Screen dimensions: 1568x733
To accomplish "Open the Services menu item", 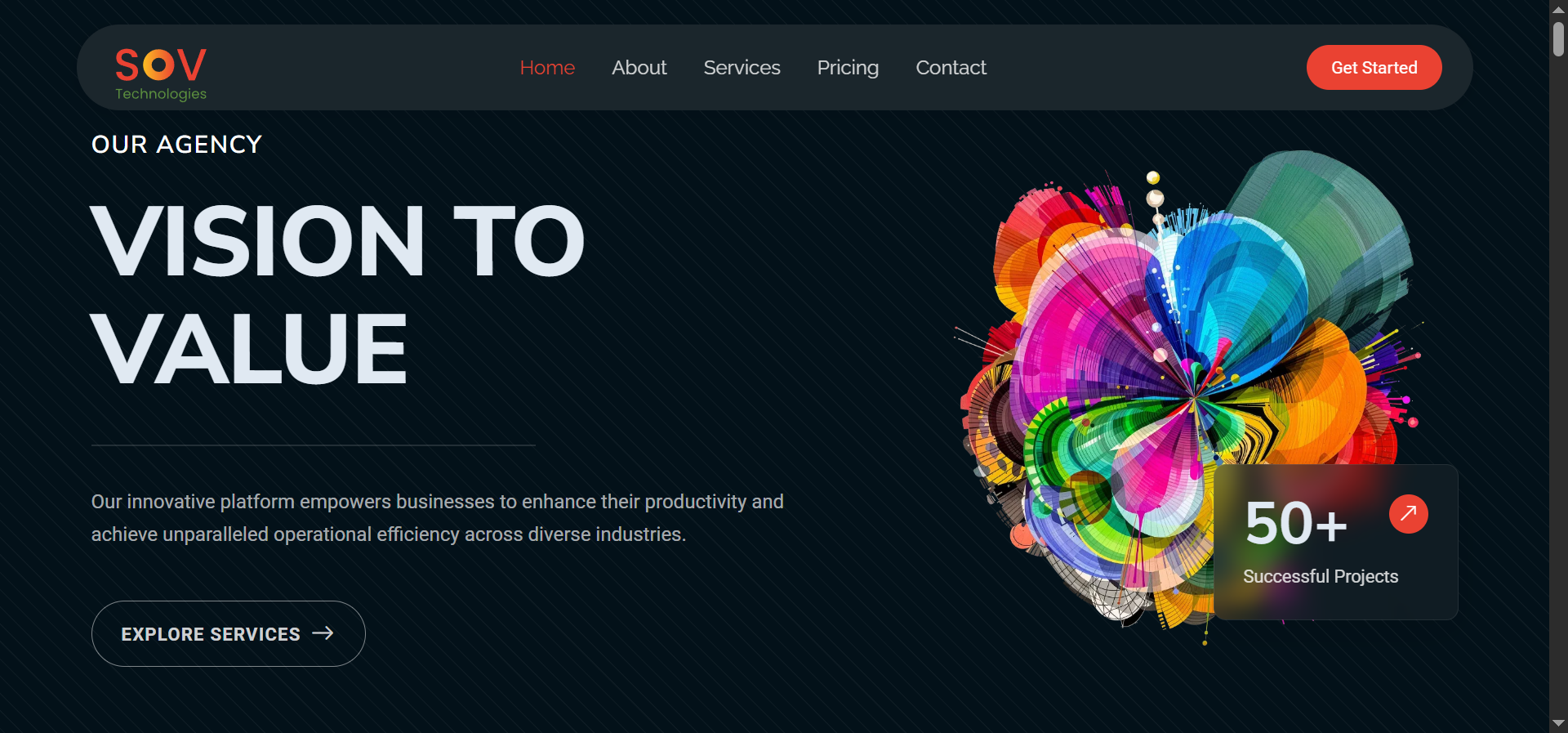I will point(742,68).
